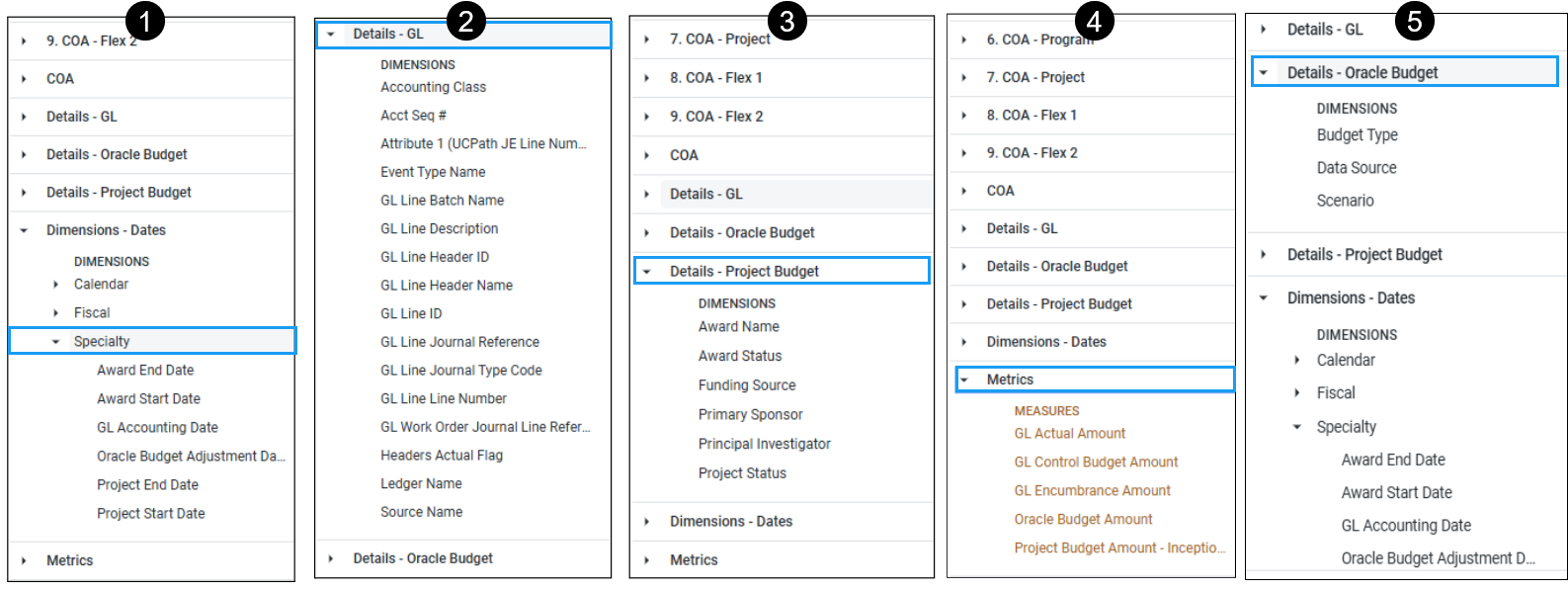Select Accounting Class dimension

click(433, 87)
